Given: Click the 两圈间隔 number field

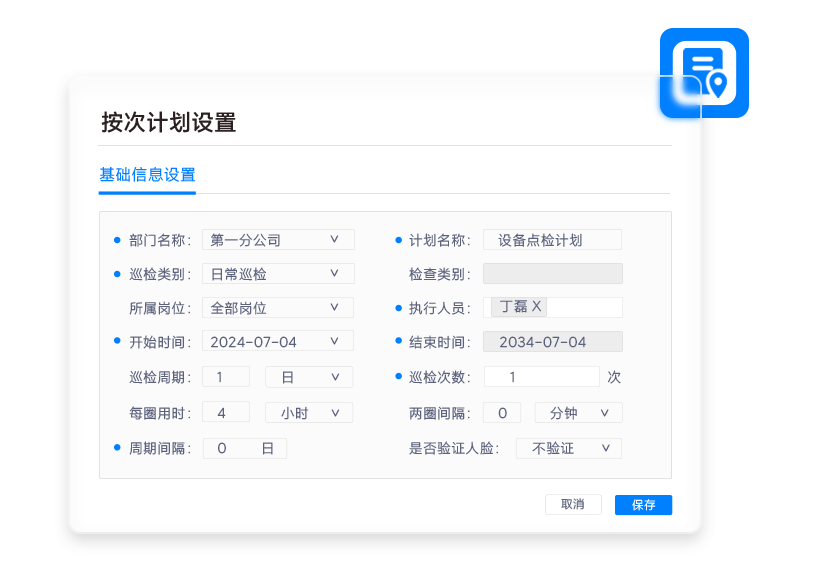Looking at the screenshot, I should click(502, 413).
